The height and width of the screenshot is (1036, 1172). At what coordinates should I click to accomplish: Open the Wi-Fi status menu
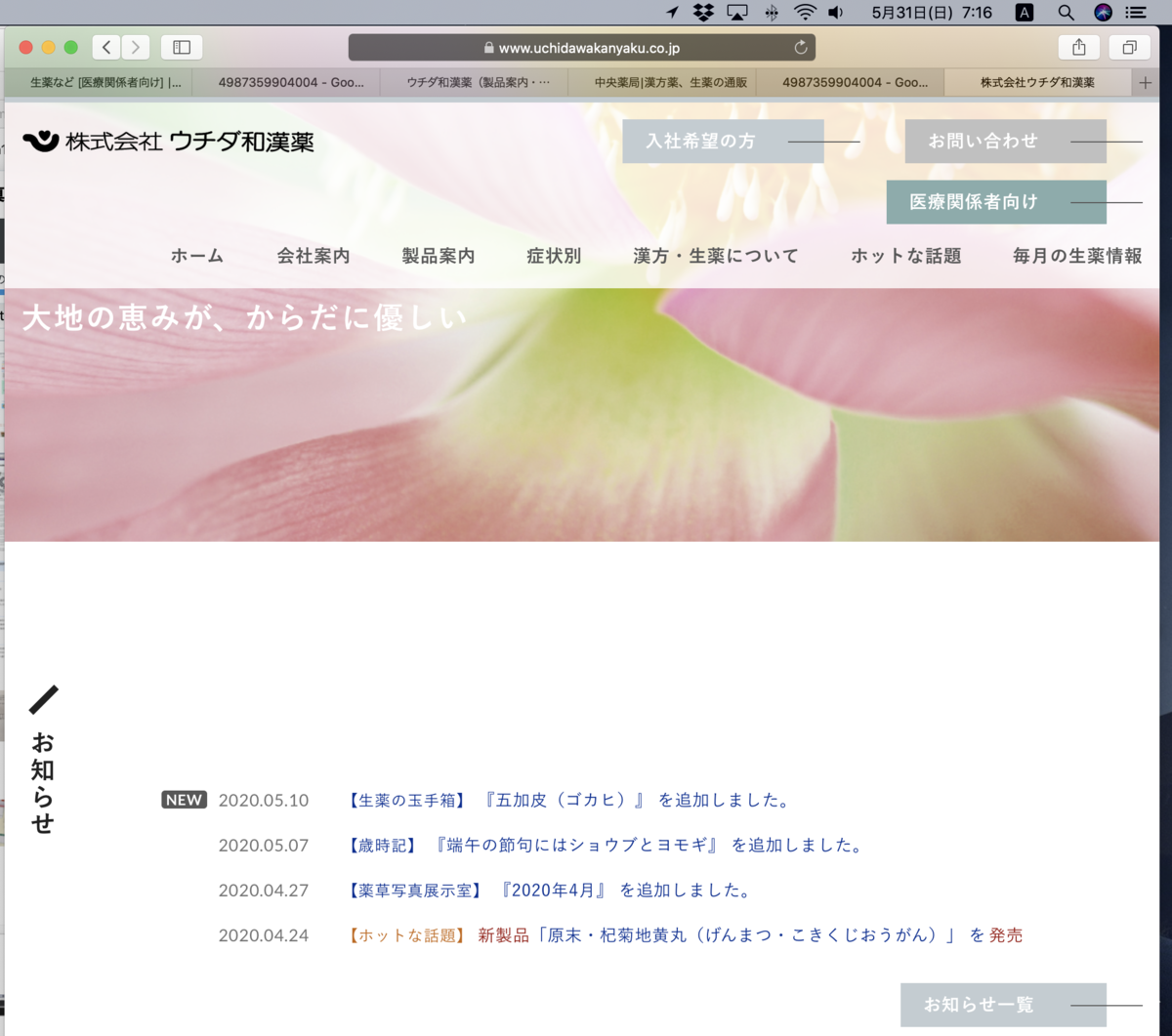point(802,13)
